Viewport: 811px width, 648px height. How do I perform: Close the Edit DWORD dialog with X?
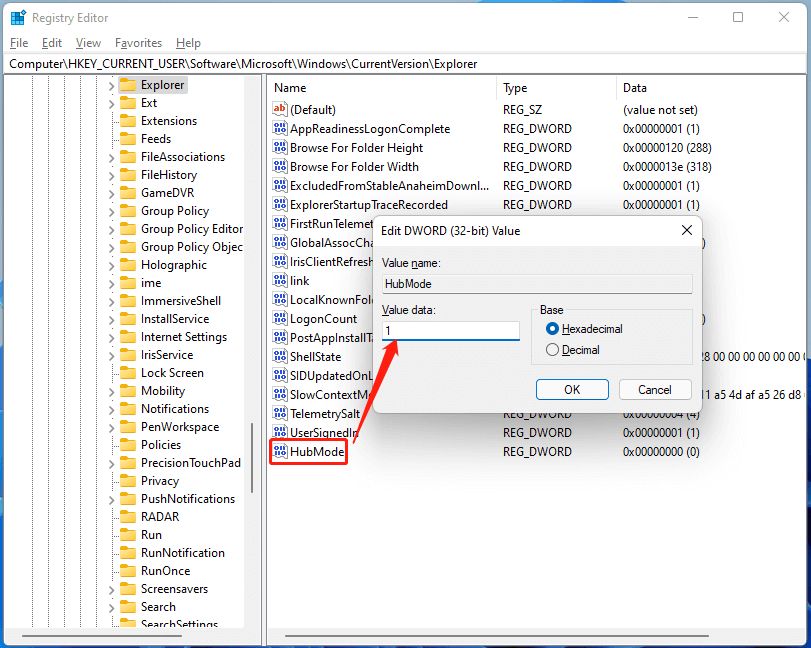[686, 230]
